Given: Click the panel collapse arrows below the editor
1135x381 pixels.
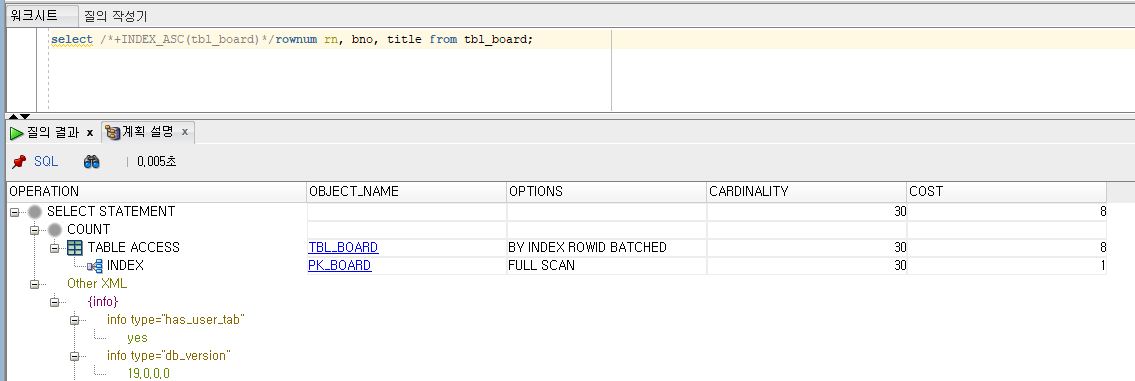Looking at the screenshot, I should click(20, 116).
